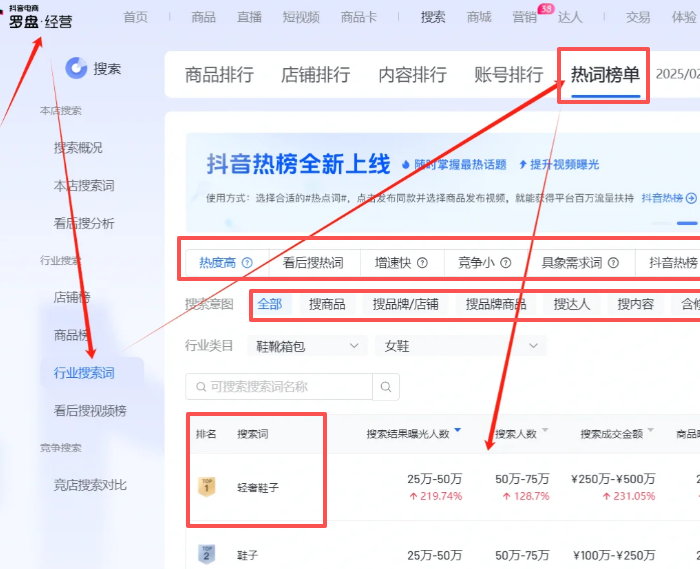Open 搜索概况 in sidebar
The height and width of the screenshot is (569, 700).
pos(78,148)
